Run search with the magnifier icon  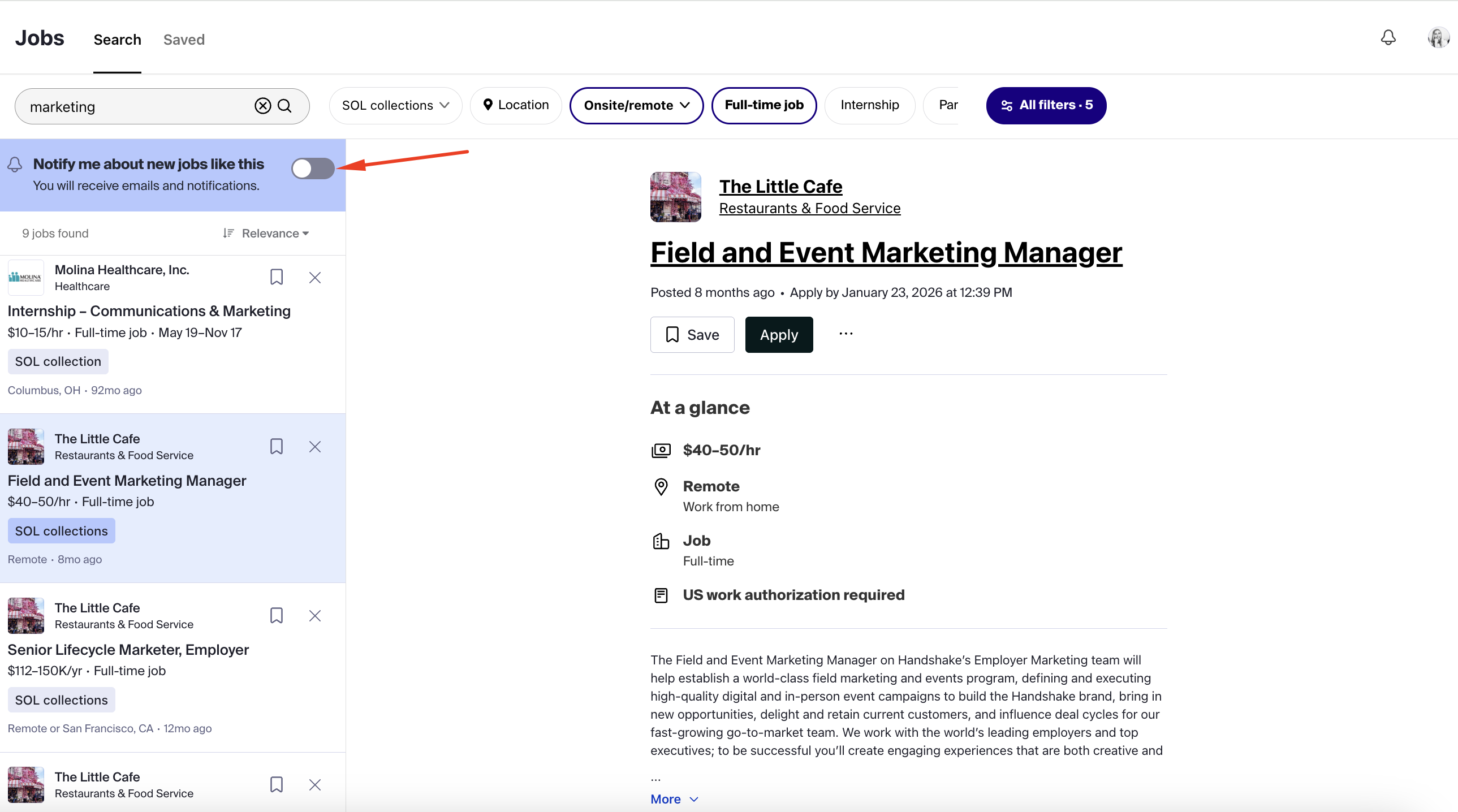click(284, 106)
